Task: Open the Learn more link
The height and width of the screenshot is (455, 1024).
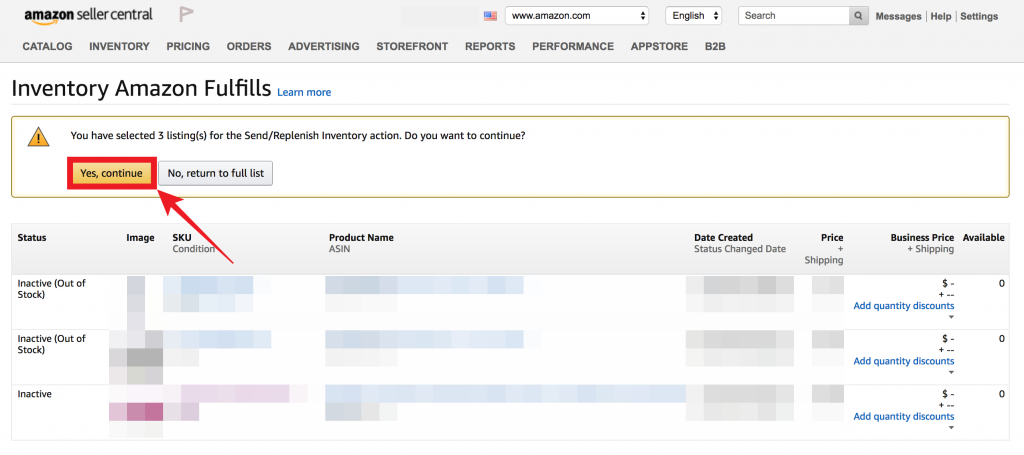Action: pyautogui.click(x=304, y=93)
